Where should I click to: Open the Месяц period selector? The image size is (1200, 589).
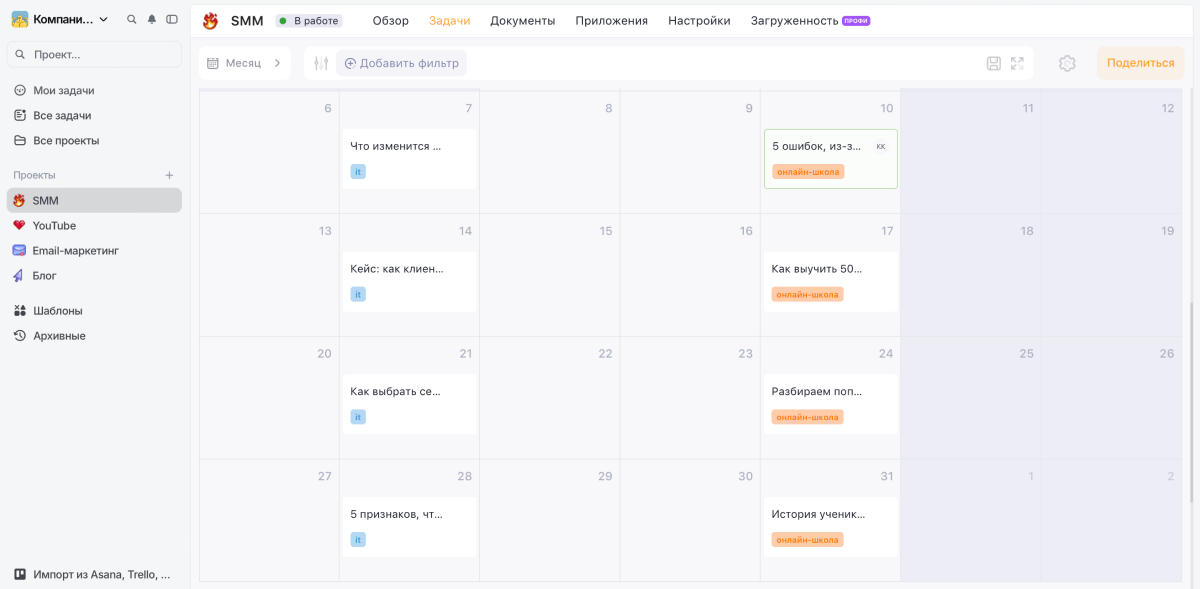point(244,63)
